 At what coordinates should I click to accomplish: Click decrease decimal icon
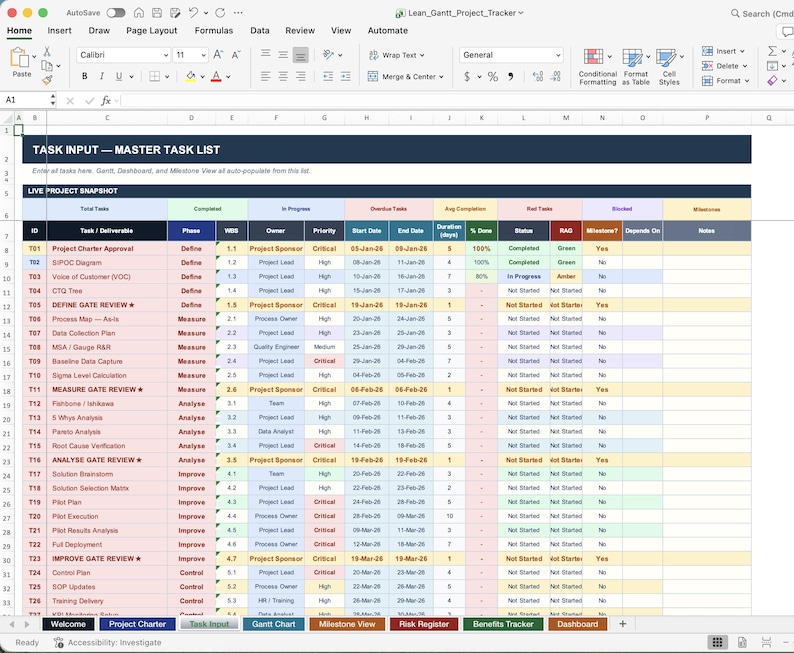555,76
